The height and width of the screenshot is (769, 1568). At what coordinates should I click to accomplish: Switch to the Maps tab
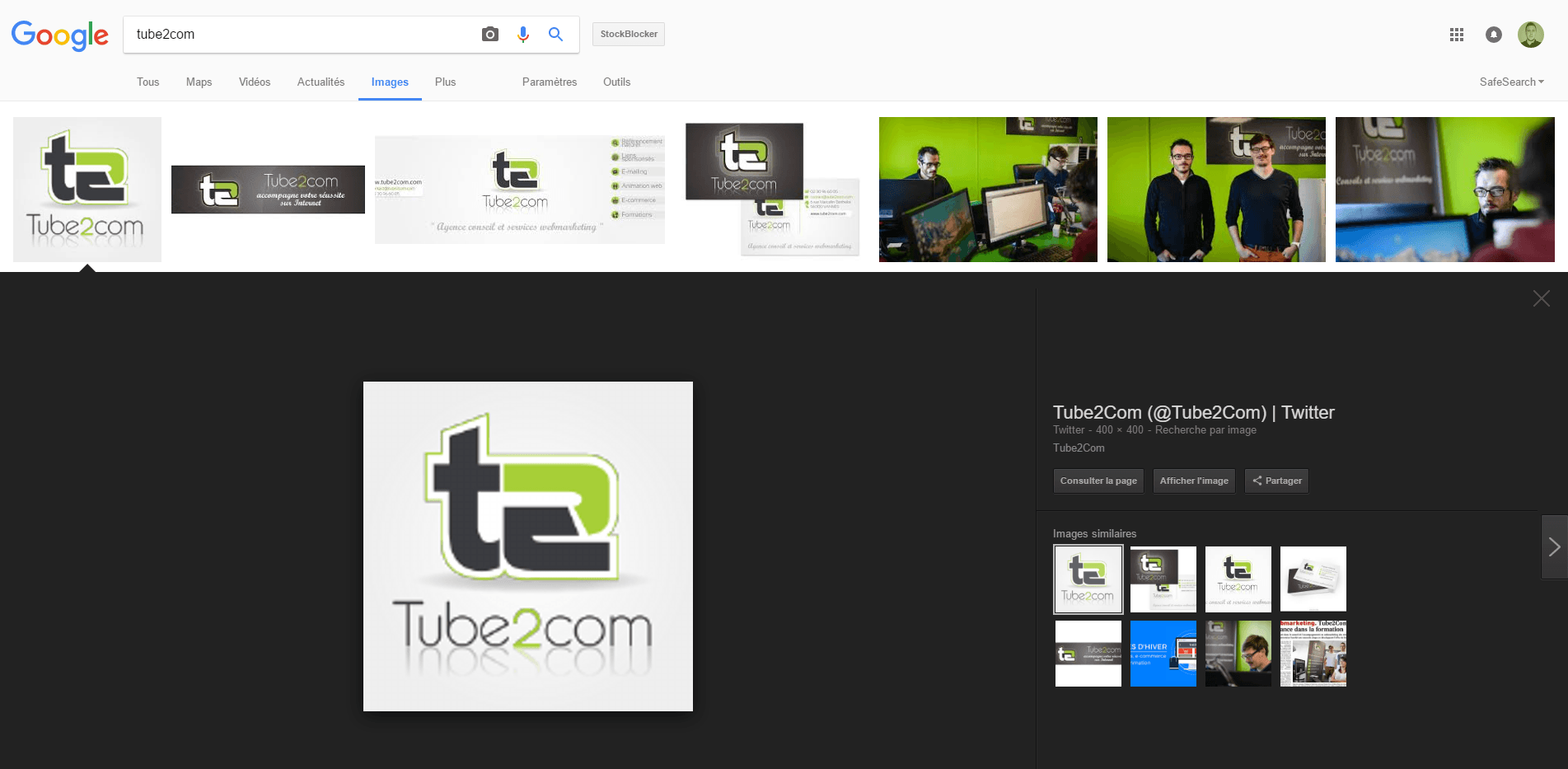pyautogui.click(x=199, y=82)
